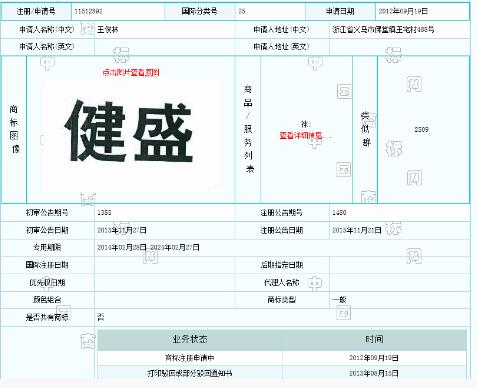The width and height of the screenshot is (477, 388).
Task: Click the 初审公告日期 label
Action: click(x=47, y=230)
